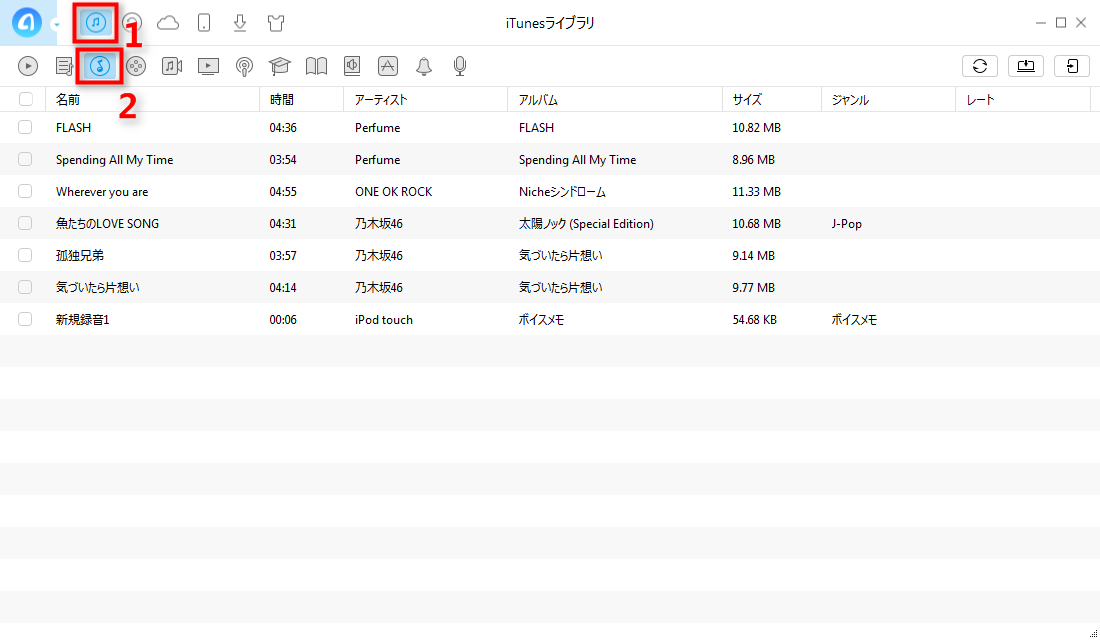The height and width of the screenshot is (640, 1100).
Task: Show the Apps category
Action: (x=388, y=66)
